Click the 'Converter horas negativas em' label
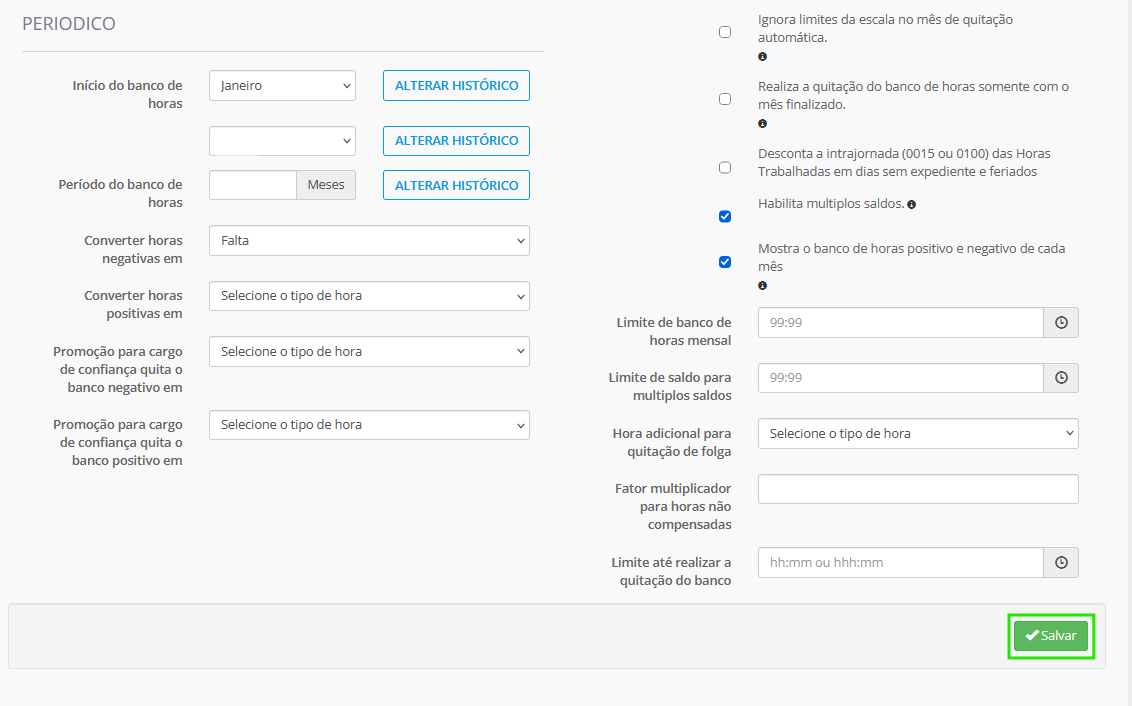 click(133, 250)
